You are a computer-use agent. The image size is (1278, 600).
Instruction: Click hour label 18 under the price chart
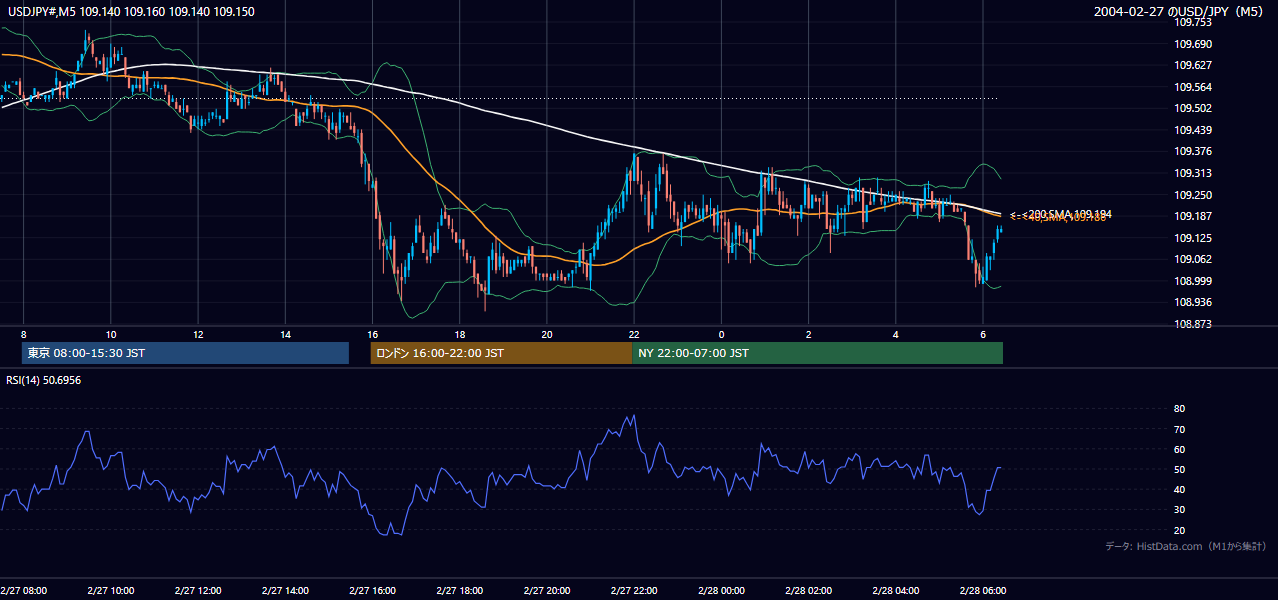(460, 333)
